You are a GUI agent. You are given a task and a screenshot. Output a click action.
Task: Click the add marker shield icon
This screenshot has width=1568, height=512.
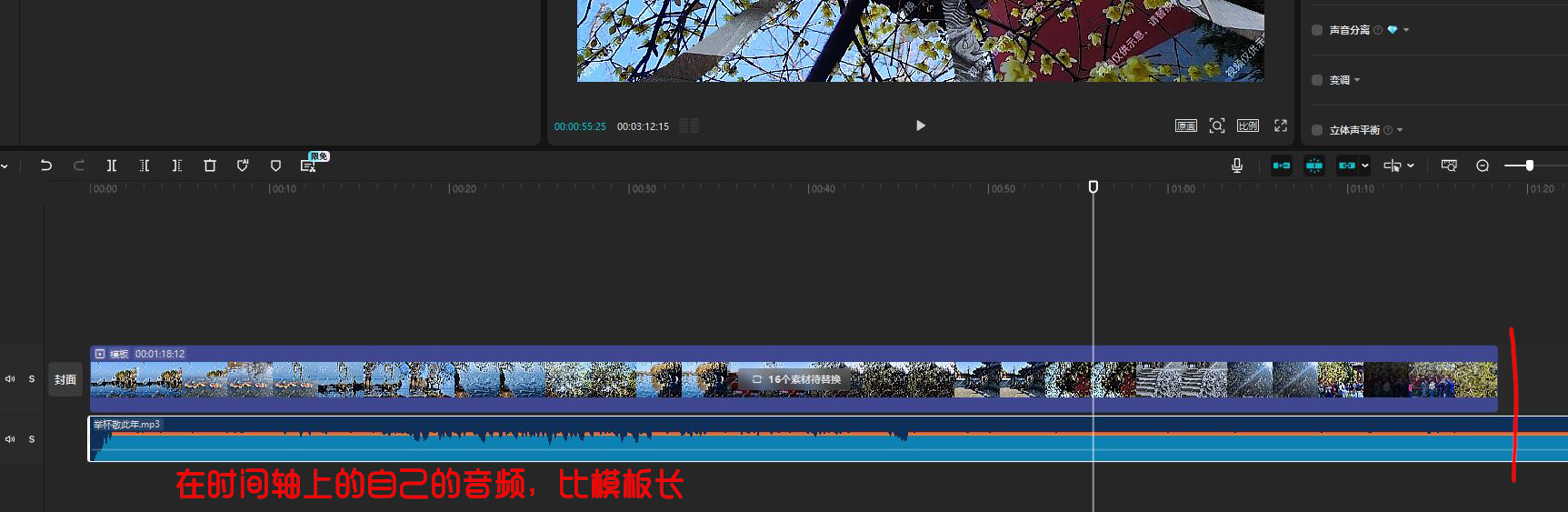click(x=275, y=166)
